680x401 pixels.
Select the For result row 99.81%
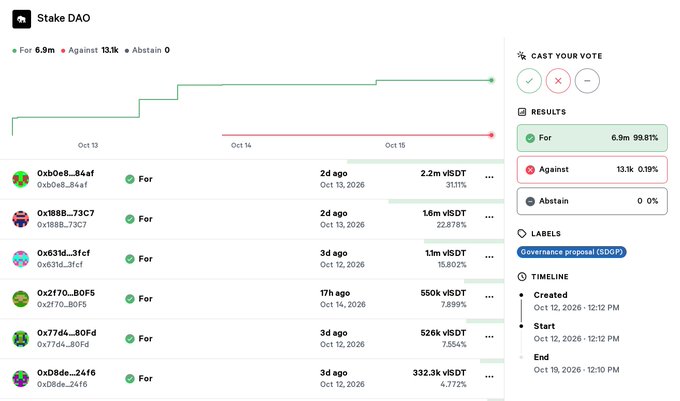pyautogui.click(x=592, y=138)
